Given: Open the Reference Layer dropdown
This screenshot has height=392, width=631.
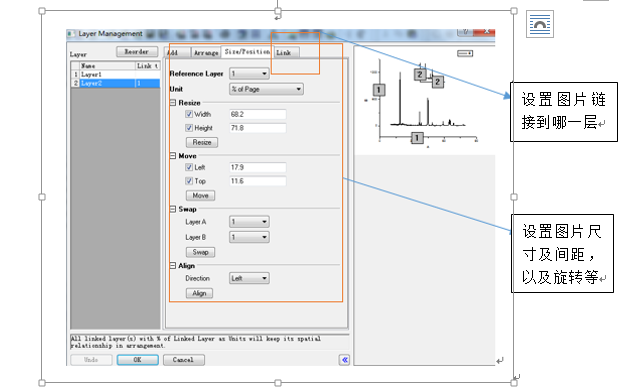Looking at the screenshot, I should tap(249, 74).
